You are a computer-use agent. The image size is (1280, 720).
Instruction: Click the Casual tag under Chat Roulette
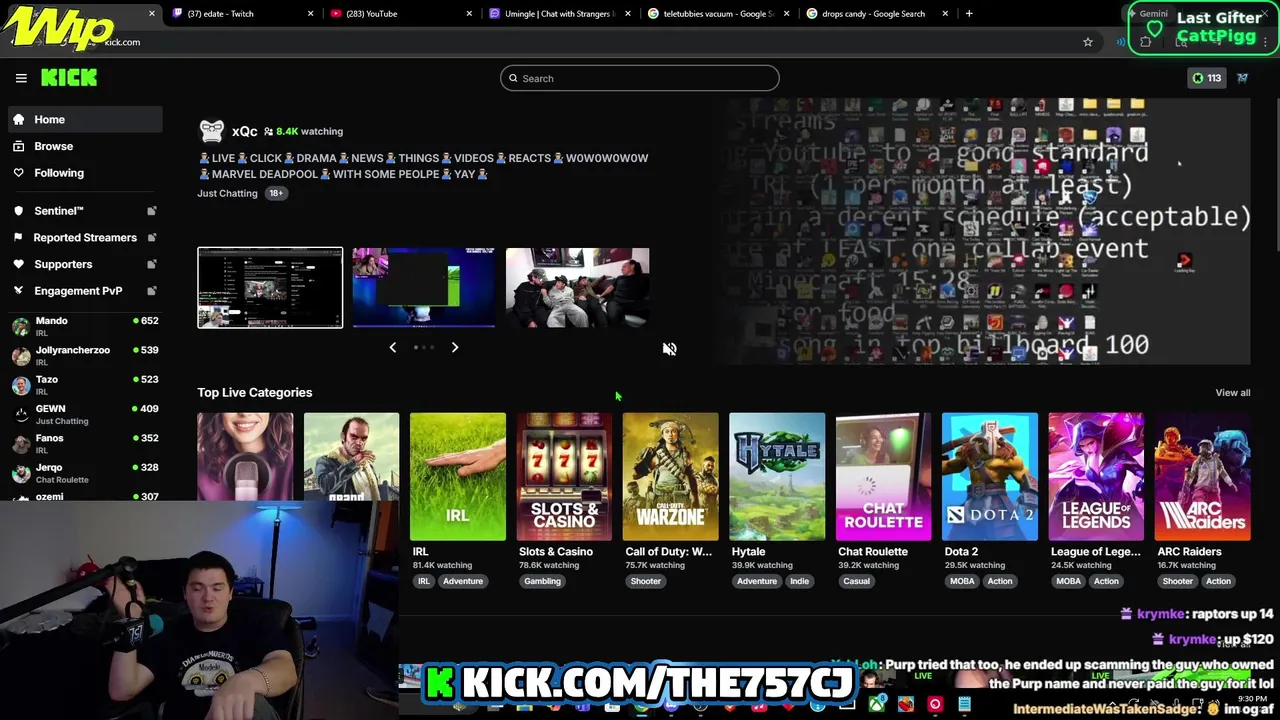tap(857, 581)
